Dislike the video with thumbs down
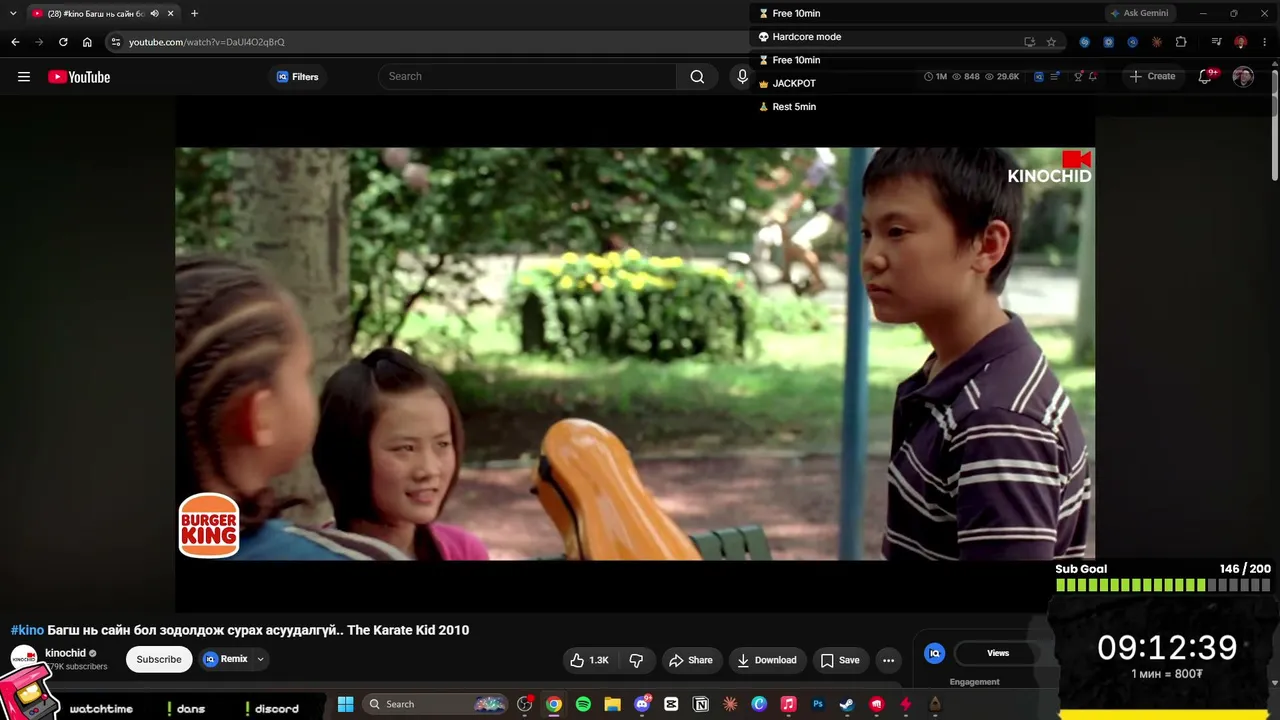Viewport: 1280px width, 720px height. point(636,660)
